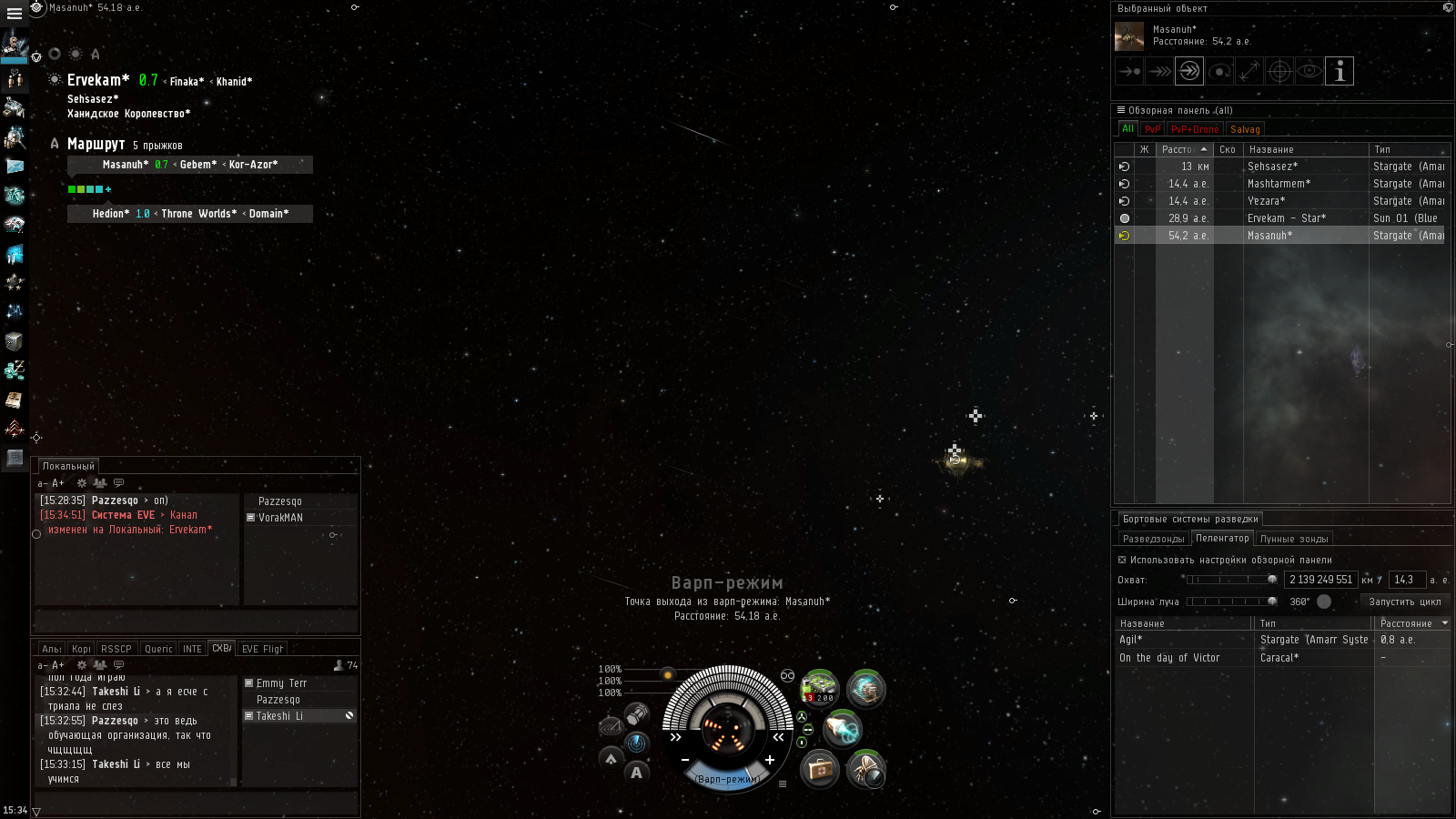
Task: Toggle the sun icon in info panel header
Action: click(76, 54)
